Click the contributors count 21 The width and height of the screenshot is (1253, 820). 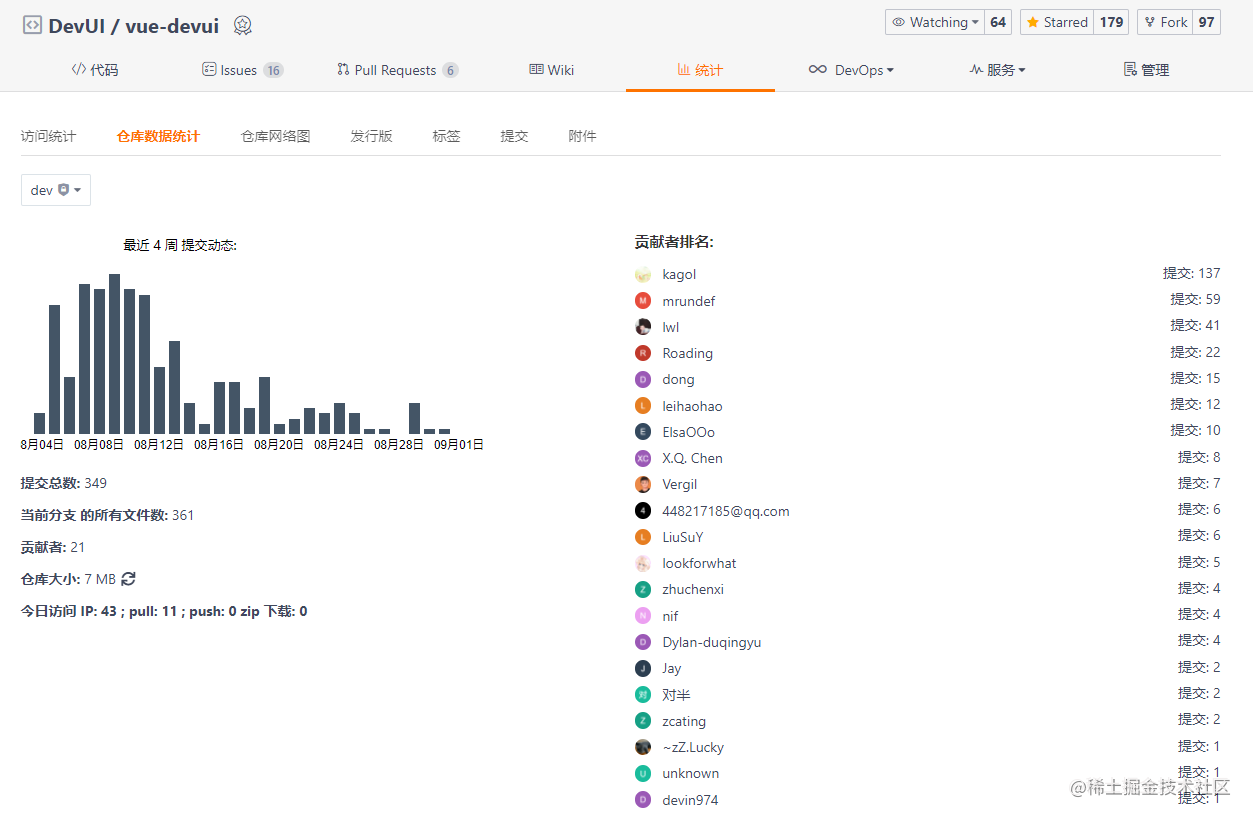tap(78, 547)
